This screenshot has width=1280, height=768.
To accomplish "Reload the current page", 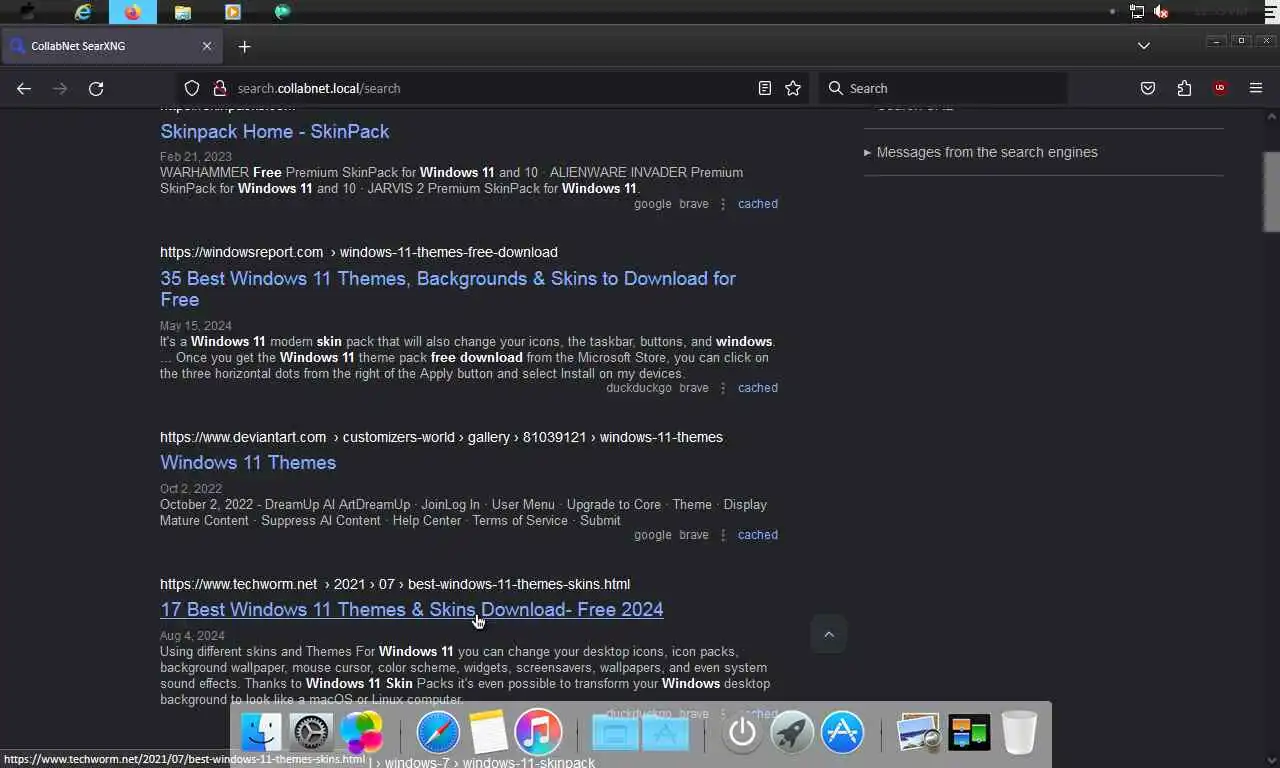I will tap(96, 88).
